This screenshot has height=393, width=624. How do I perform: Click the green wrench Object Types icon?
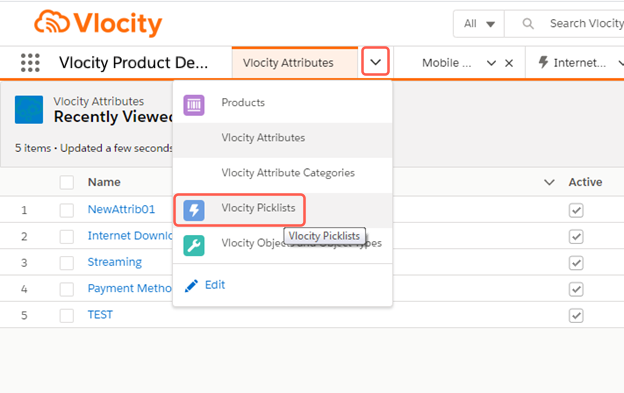[194, 245]
